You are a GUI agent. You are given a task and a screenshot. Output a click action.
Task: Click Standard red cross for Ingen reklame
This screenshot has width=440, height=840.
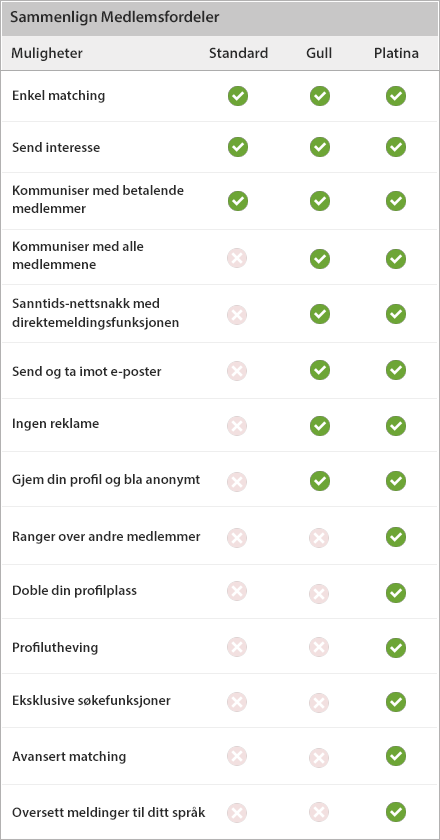tap(237, 426)
